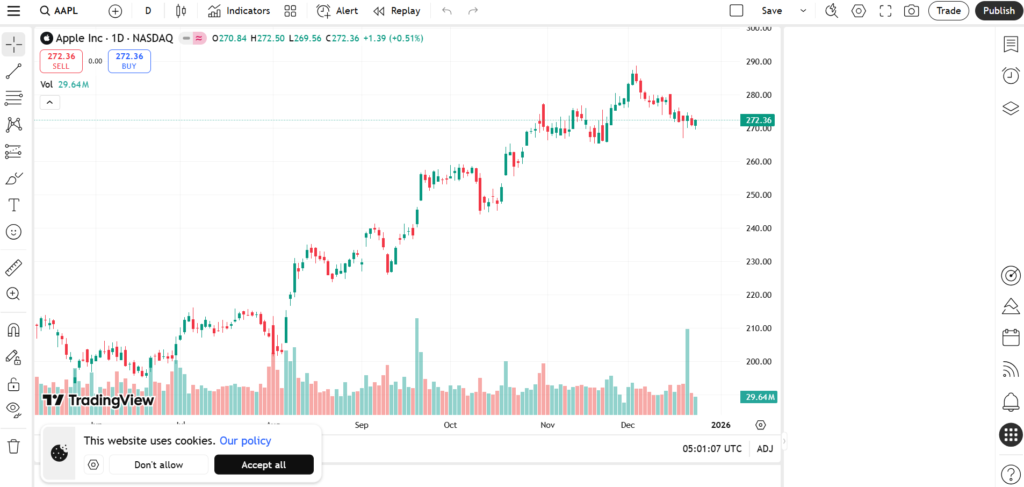Open the News feed signal icon
This screenshot has height=487, width=1024.
pos(1010,370)
